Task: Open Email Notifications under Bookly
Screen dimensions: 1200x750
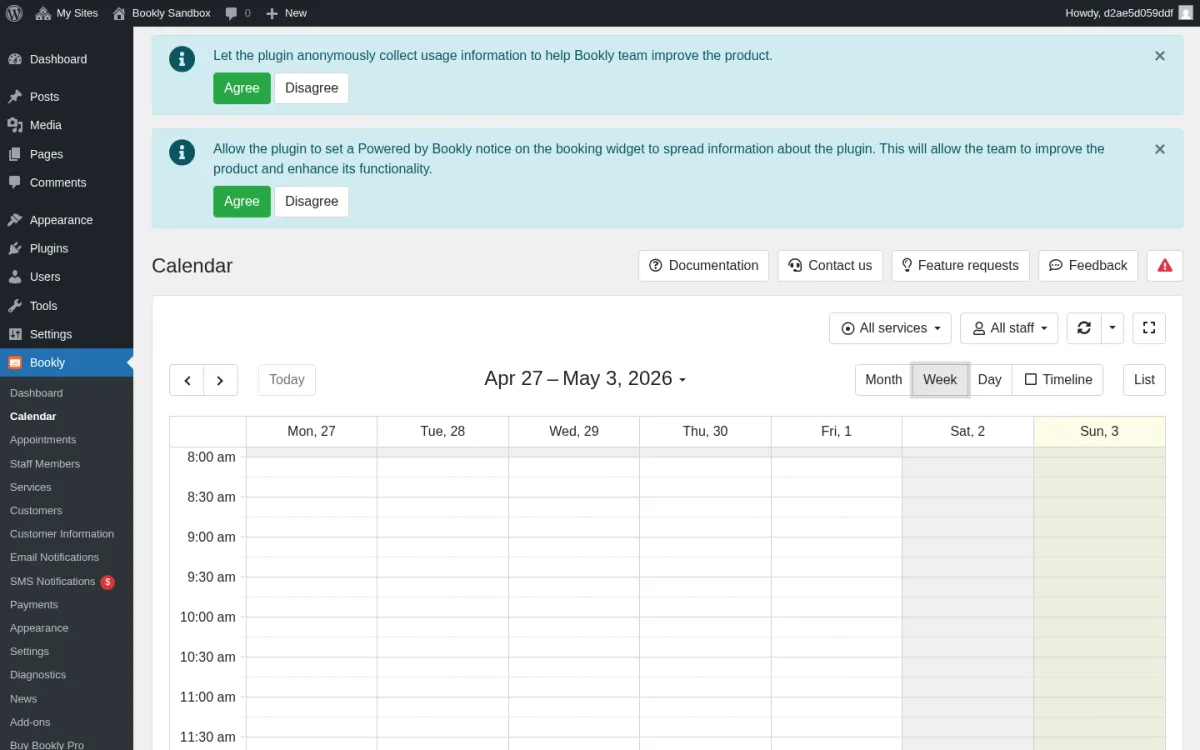Action: (66, 558)
